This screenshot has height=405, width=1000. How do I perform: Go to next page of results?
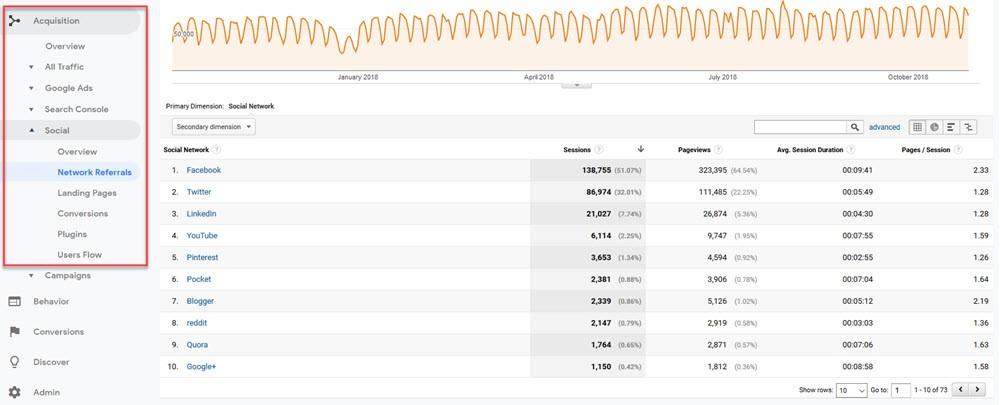point(981,389)
